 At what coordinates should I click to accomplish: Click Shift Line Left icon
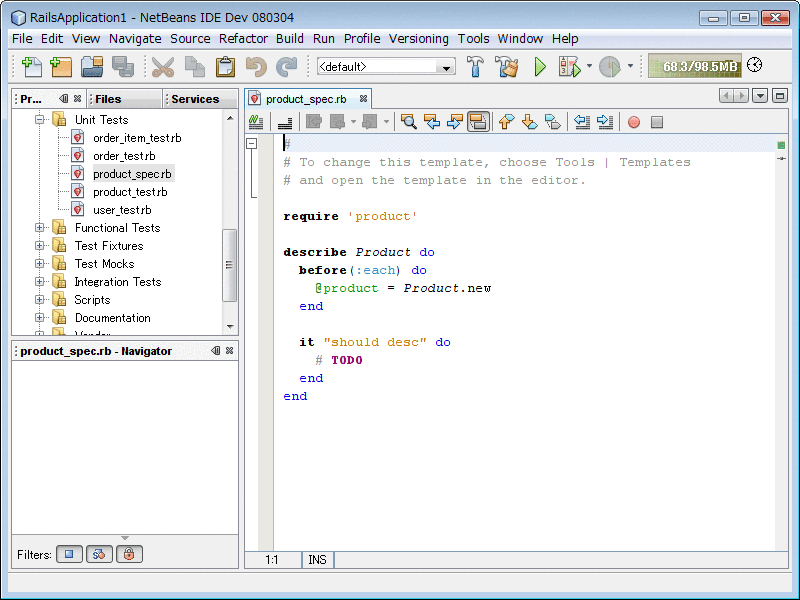582,122
